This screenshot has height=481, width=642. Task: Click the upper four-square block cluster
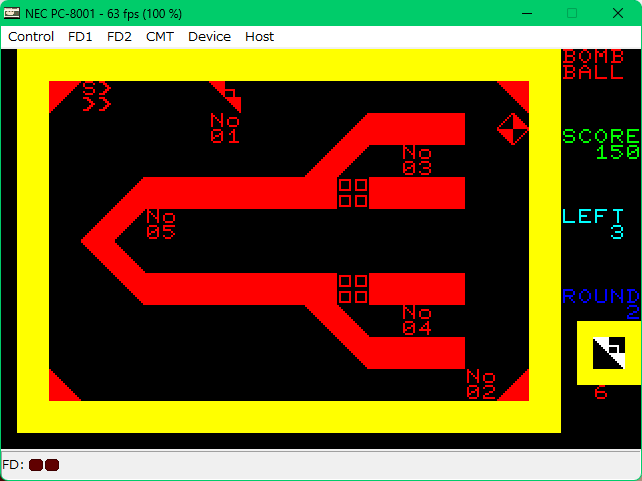point(353,193)
